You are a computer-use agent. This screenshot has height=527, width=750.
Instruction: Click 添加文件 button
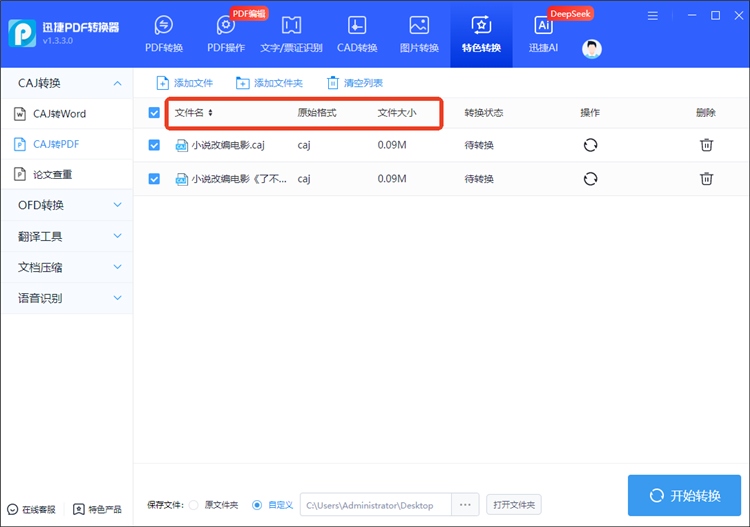click(185, 83)
